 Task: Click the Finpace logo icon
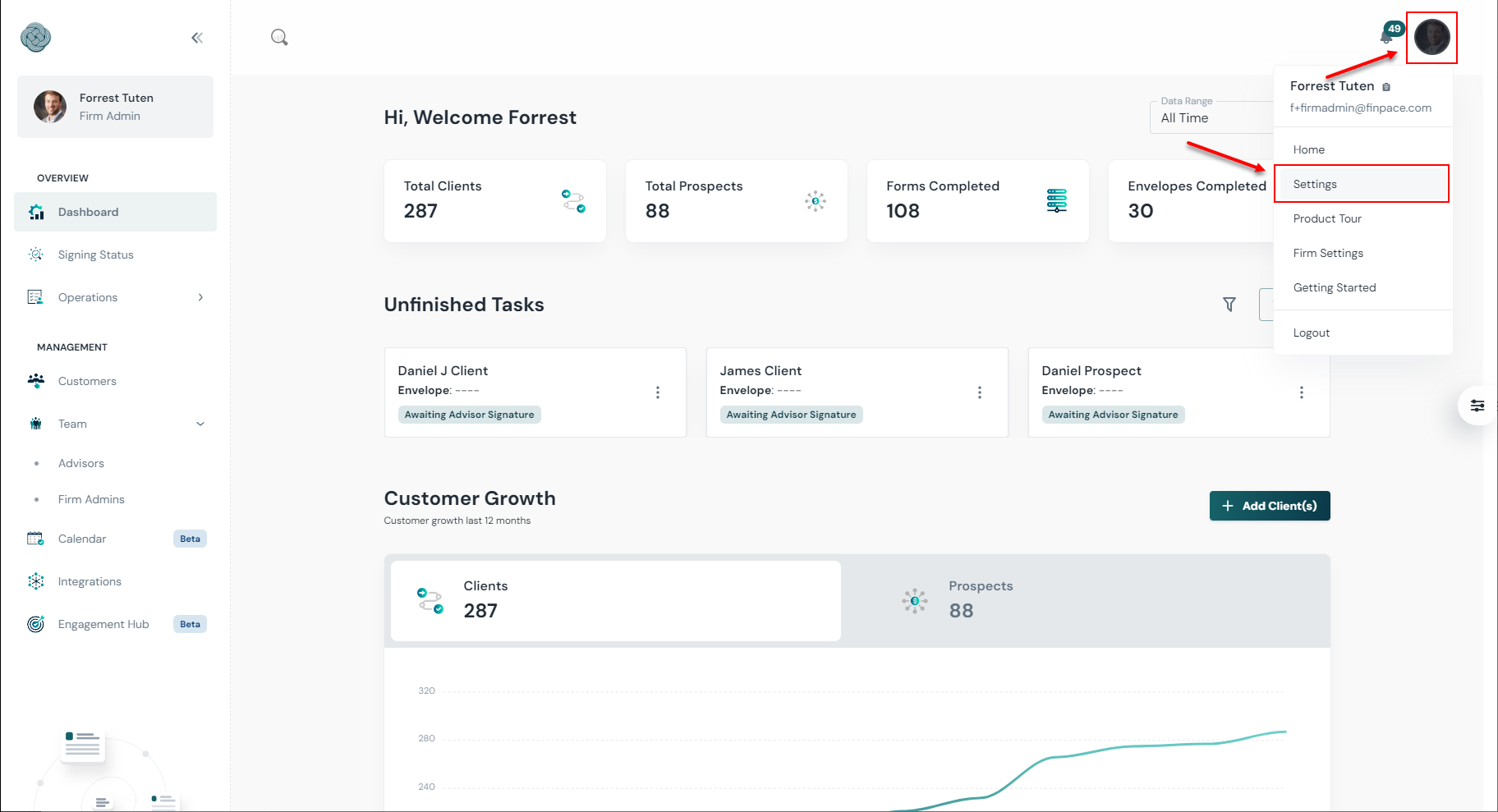pos(36,37)
